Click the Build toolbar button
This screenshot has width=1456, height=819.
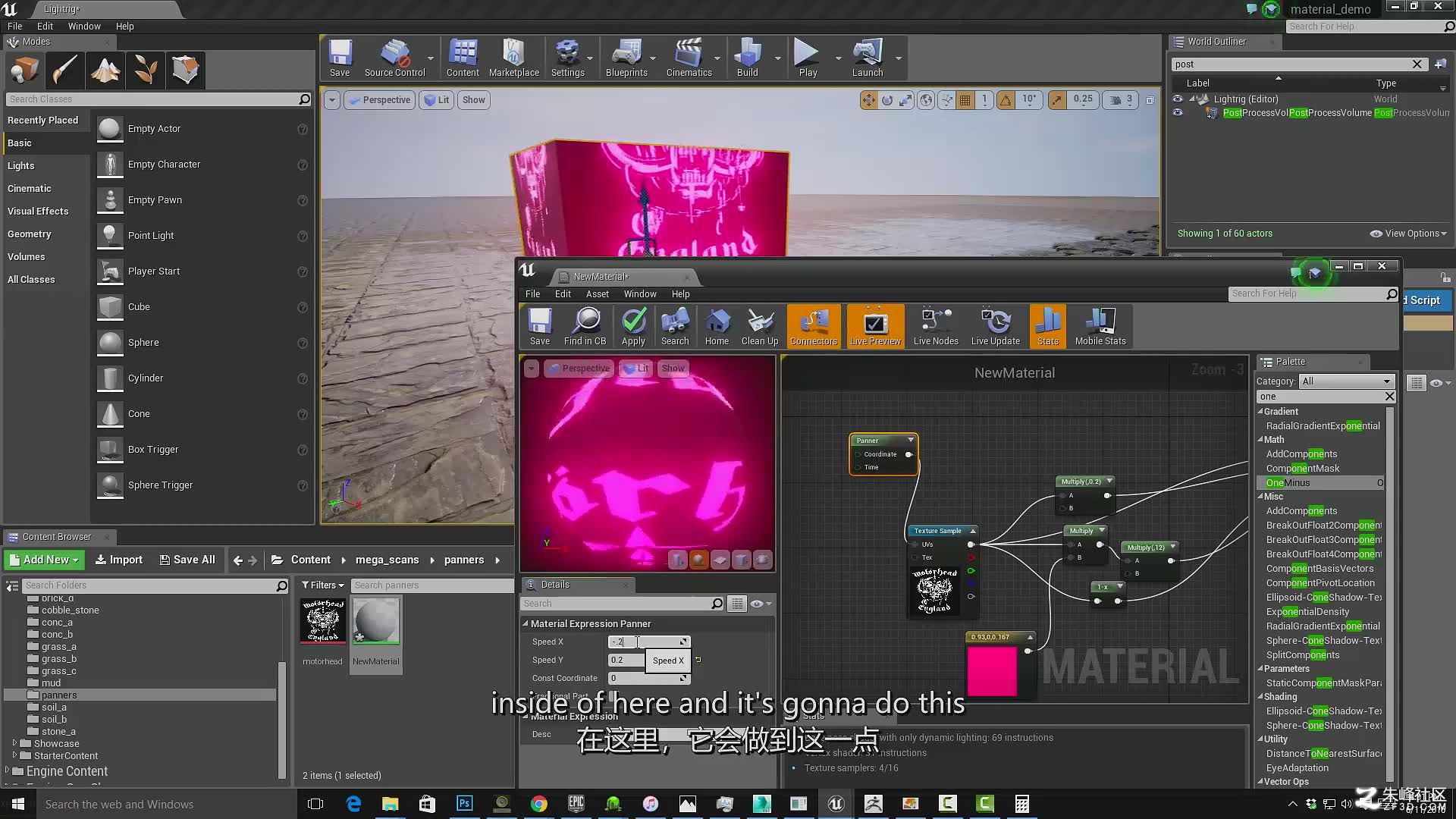pos(748,58)
